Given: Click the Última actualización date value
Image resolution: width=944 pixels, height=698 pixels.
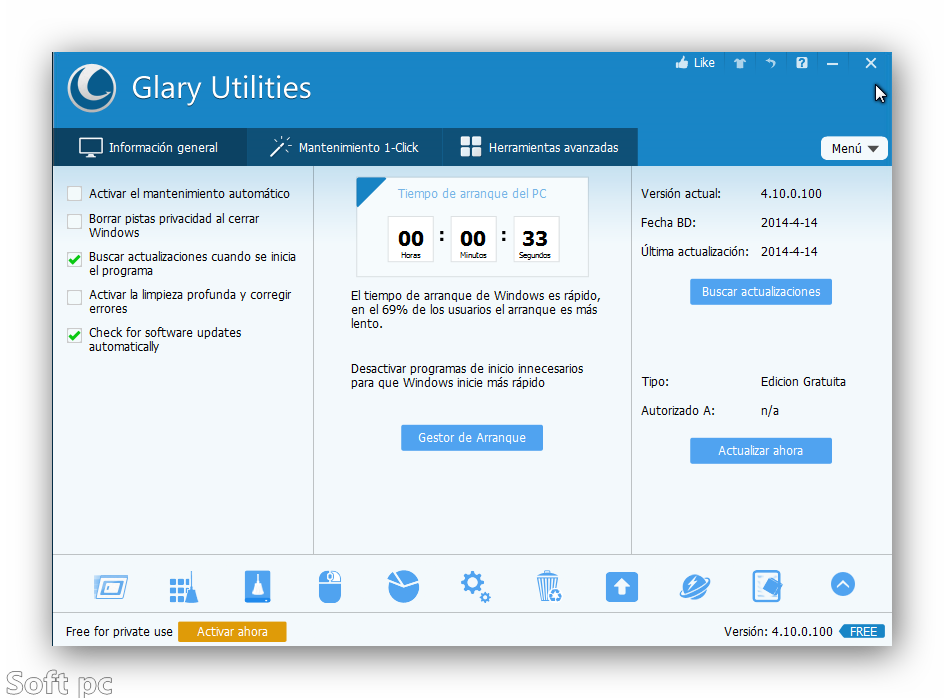Looking at the screenshot, I should coord(789,251).
